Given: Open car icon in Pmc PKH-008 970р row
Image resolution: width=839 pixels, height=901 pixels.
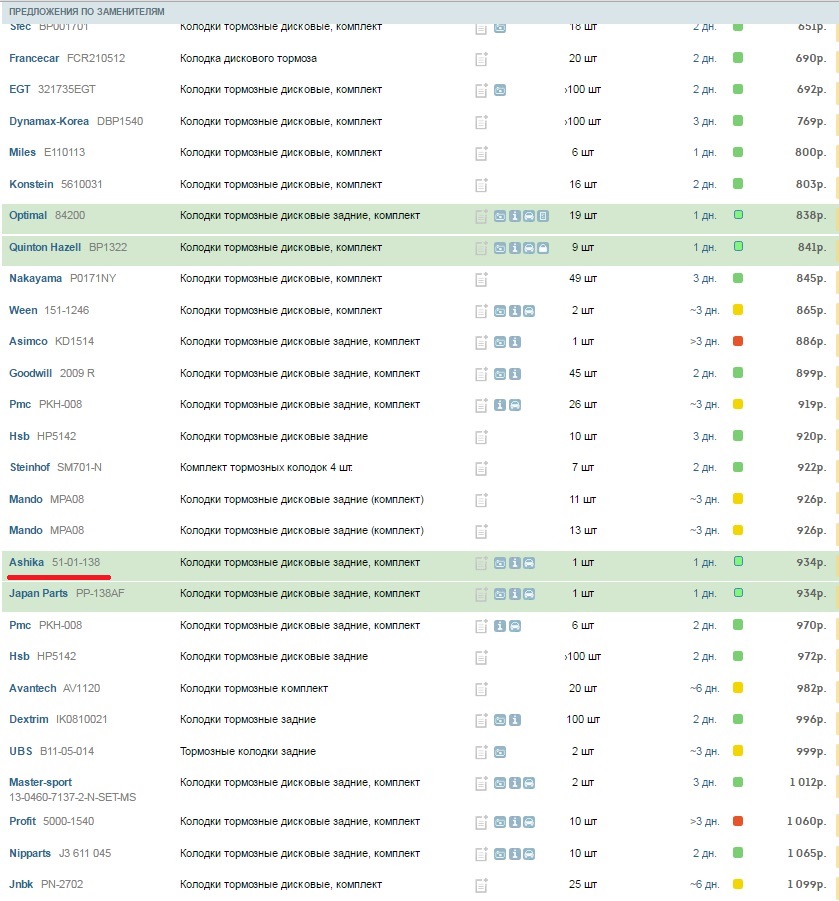Looking at the screenshot, I should [515, 626].
